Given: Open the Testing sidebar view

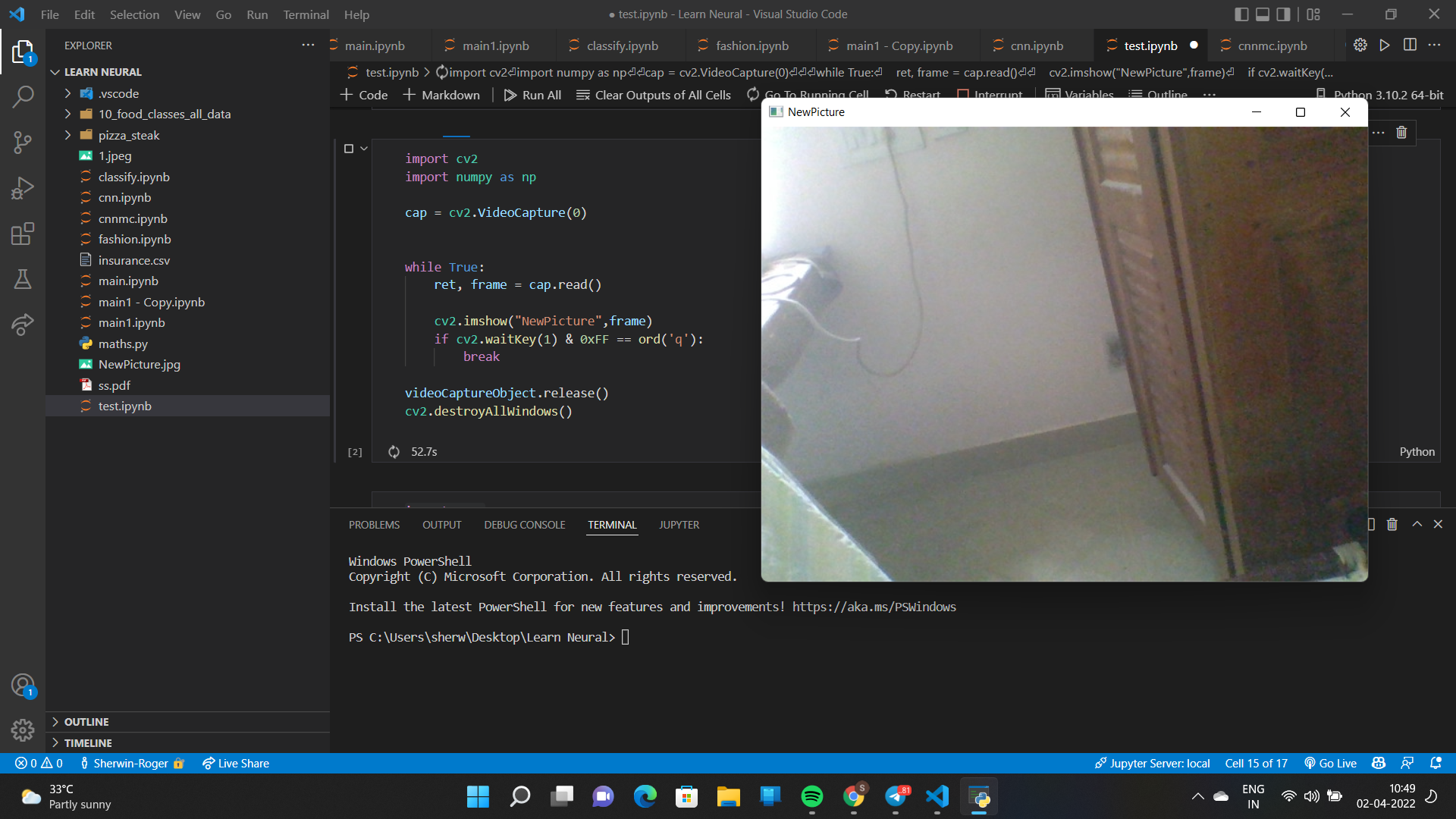Looking at the screenshot, I should coord(23,279).
